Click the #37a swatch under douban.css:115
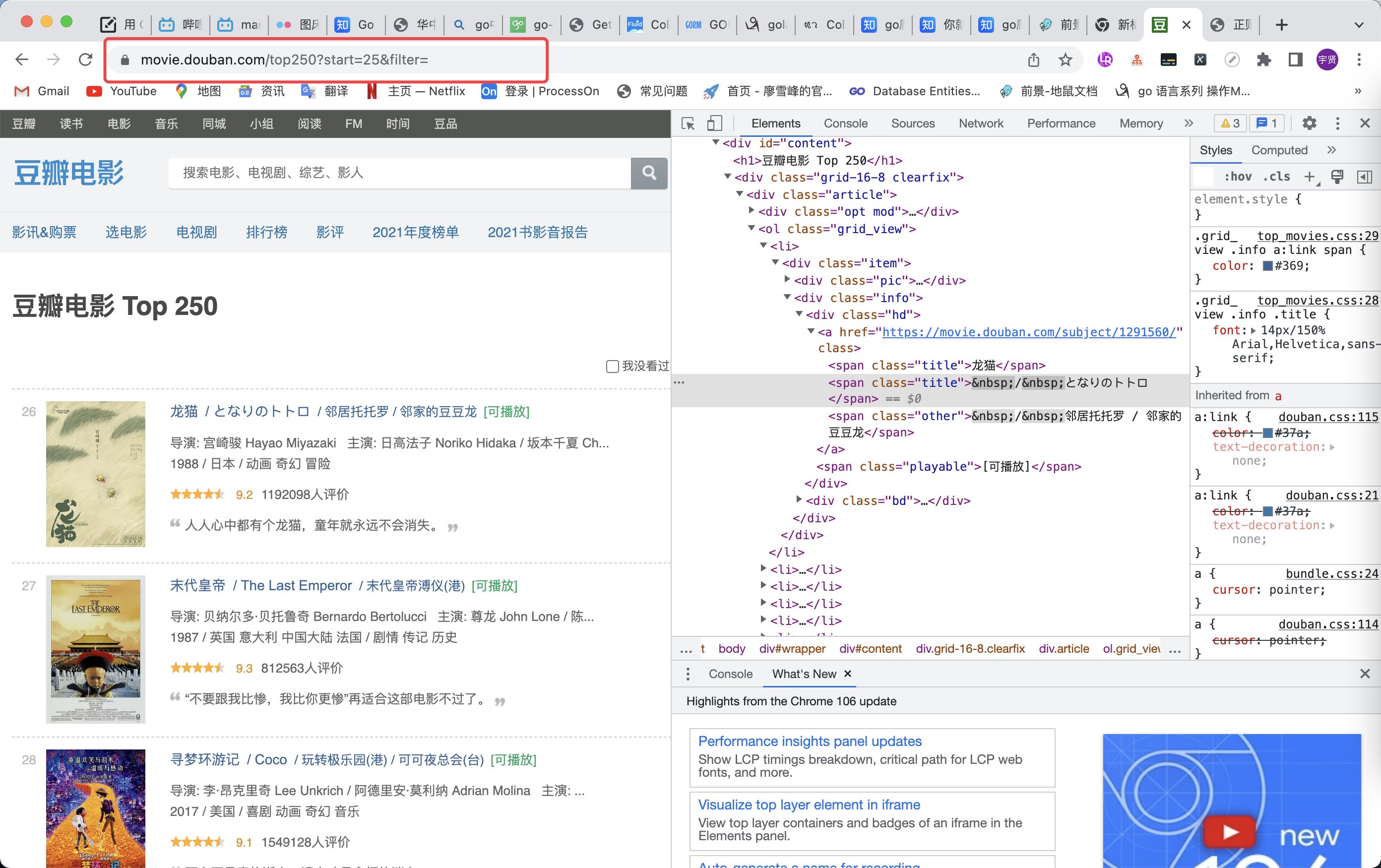 (x=1268, y=433)
